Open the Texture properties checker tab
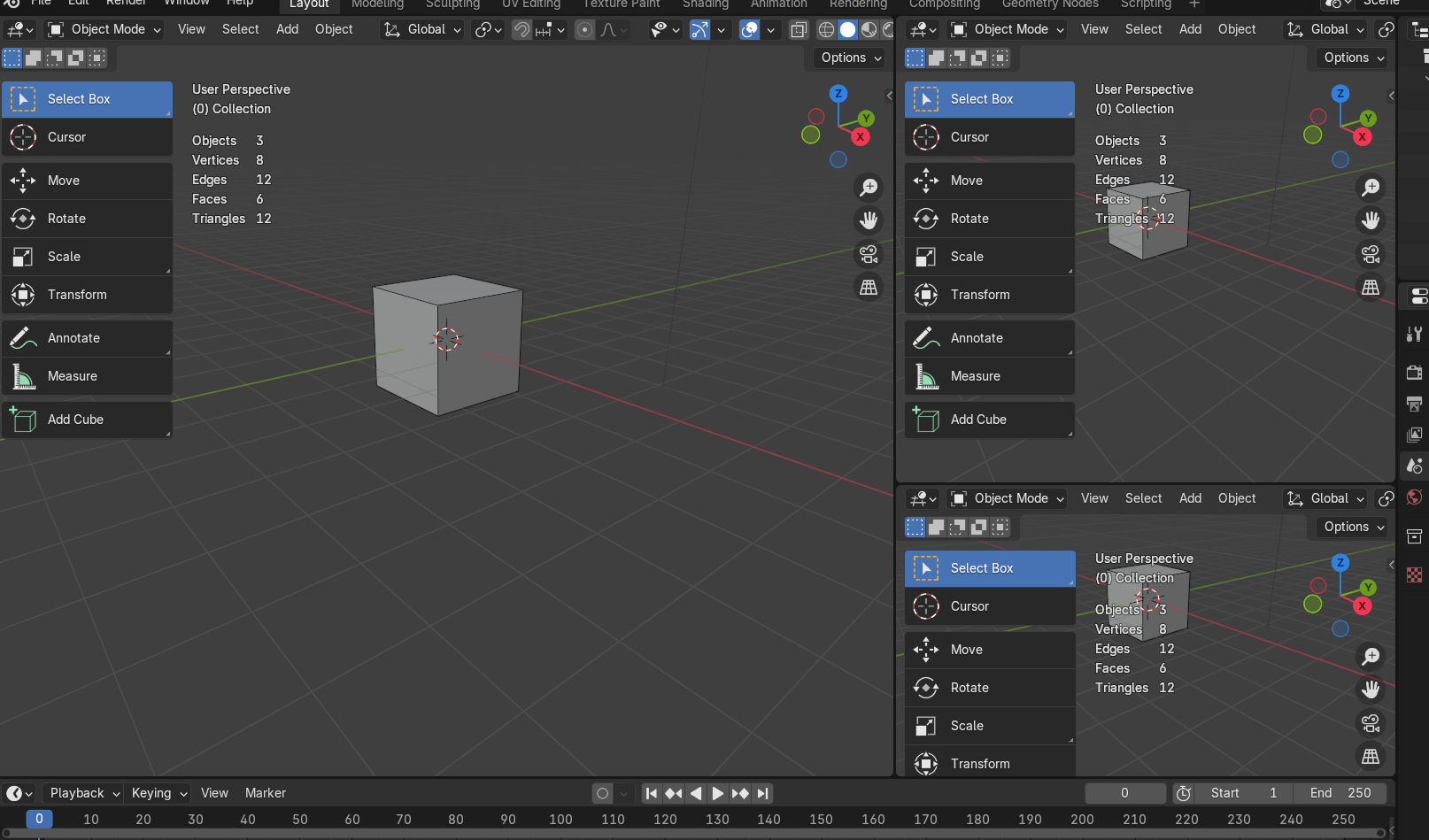This screenshot has width=1429, height=840. tap(1414, 574)
